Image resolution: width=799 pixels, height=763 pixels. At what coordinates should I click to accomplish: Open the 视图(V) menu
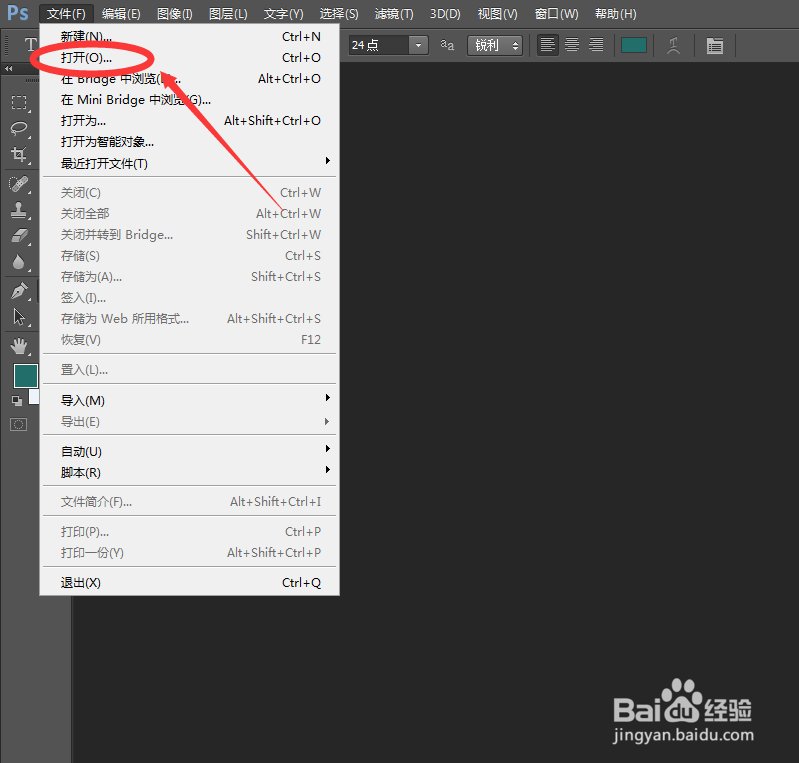497,14
